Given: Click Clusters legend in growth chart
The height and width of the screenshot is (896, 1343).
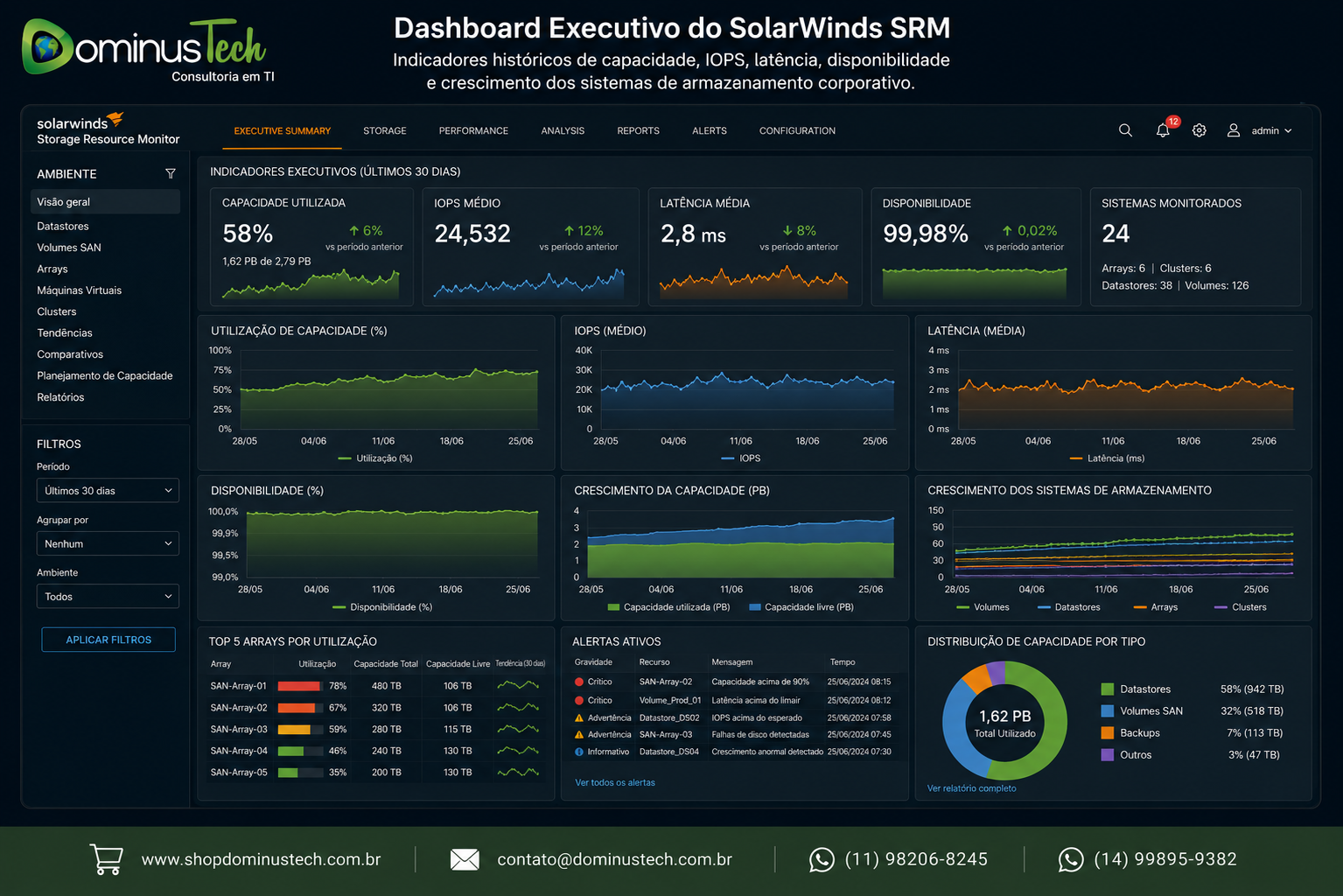Looking at the screenshot, I should click(1241, 607).
